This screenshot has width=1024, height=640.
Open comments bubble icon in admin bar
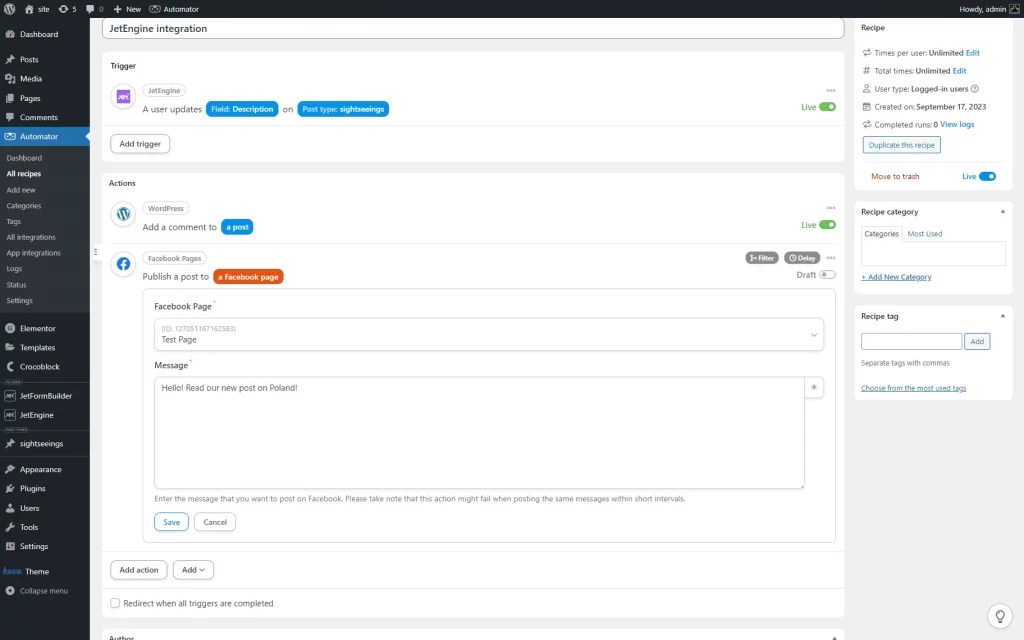pos(90,8)
